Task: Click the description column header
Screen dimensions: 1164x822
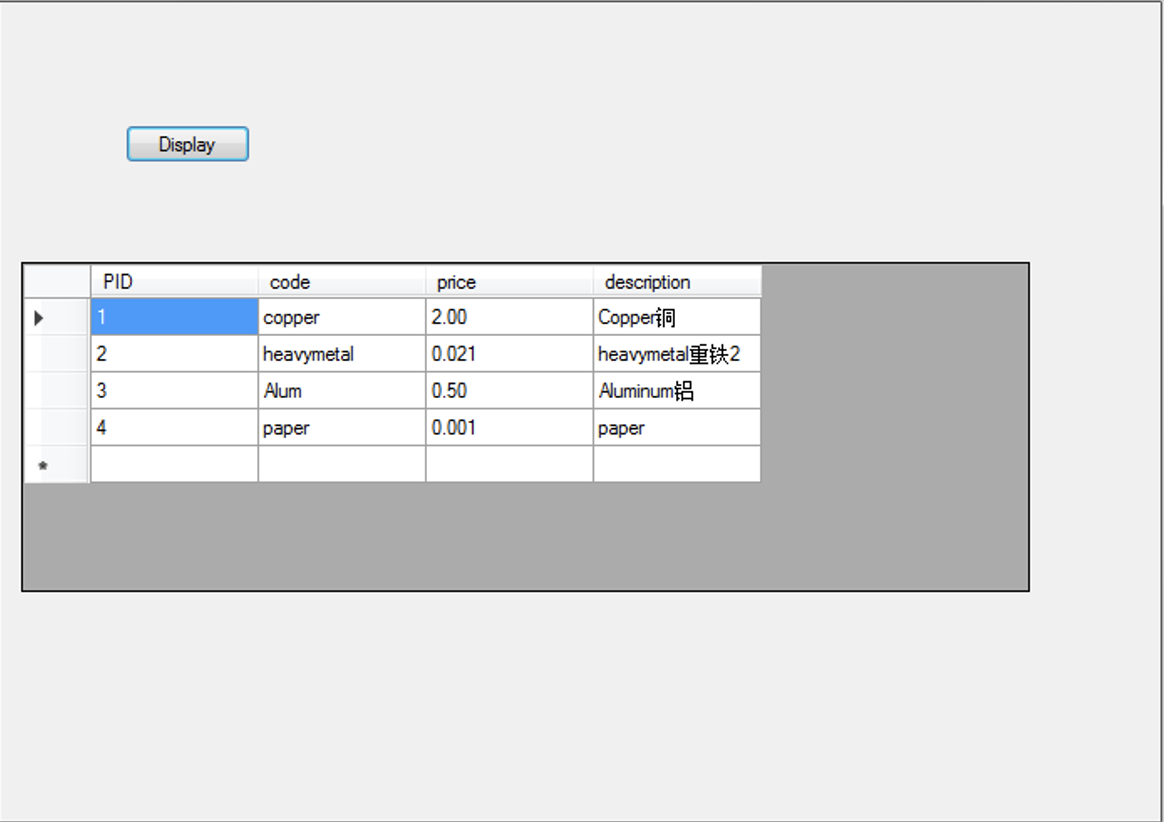Action: [x=675, y=281]
